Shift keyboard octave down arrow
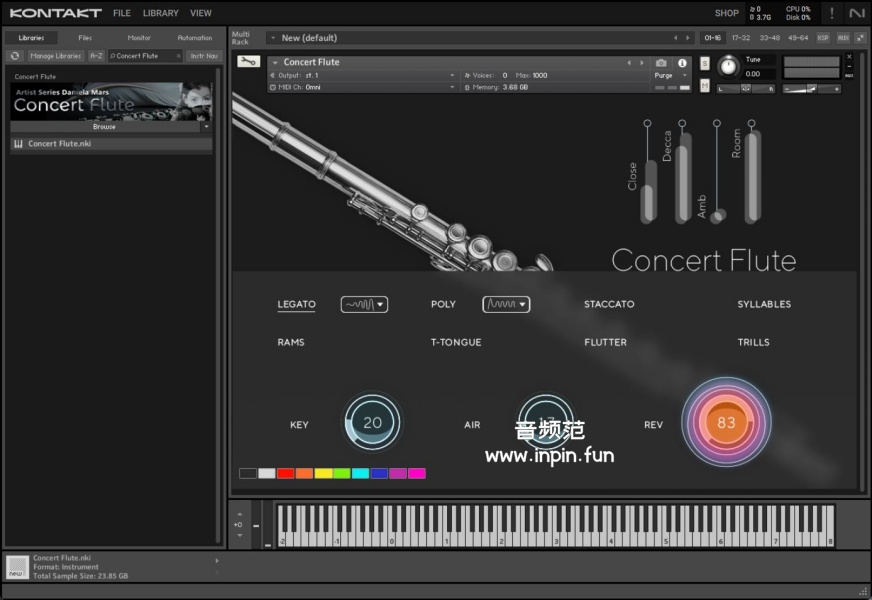Image resolution: width=872 pixels, height=600 pixels. pos(240,535)
